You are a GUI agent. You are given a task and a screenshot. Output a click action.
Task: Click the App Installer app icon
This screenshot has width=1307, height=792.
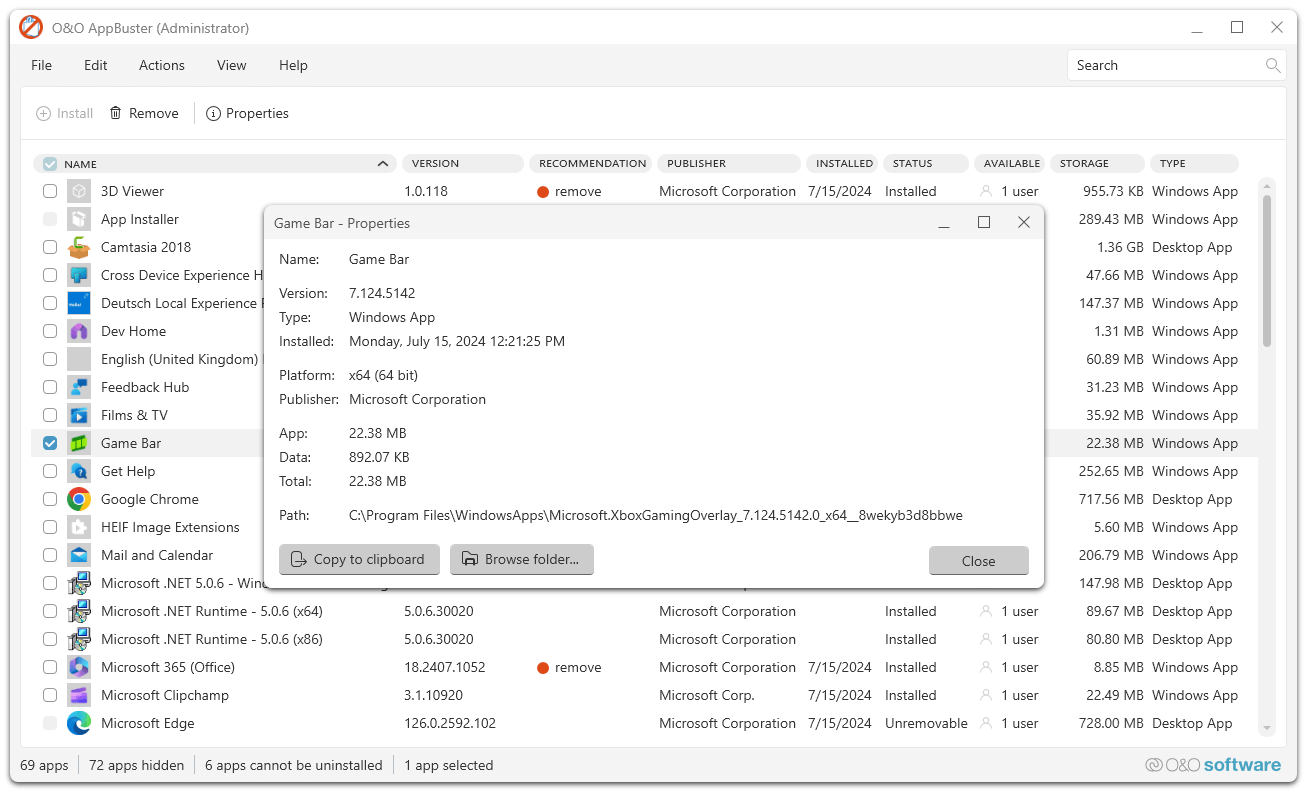(x=79, y=219)
